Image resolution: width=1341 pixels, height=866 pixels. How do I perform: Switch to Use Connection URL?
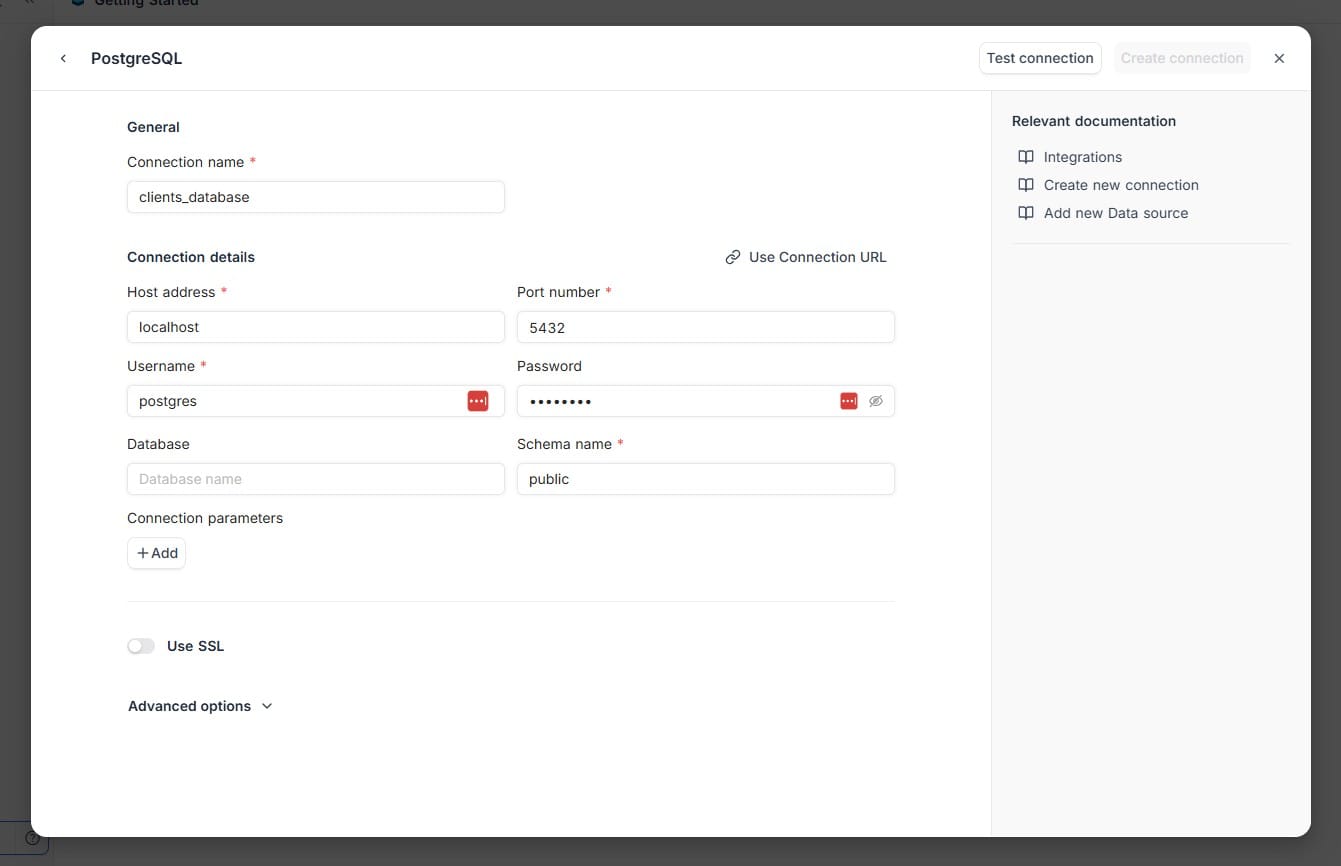tap(806, 257)
